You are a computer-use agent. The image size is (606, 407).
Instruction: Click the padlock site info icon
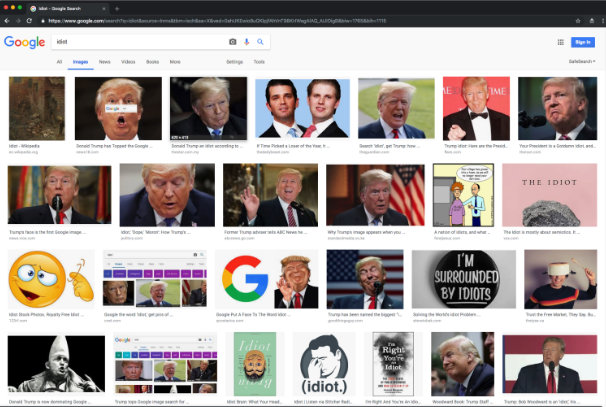pyautogui.click(x=43, y=21)
